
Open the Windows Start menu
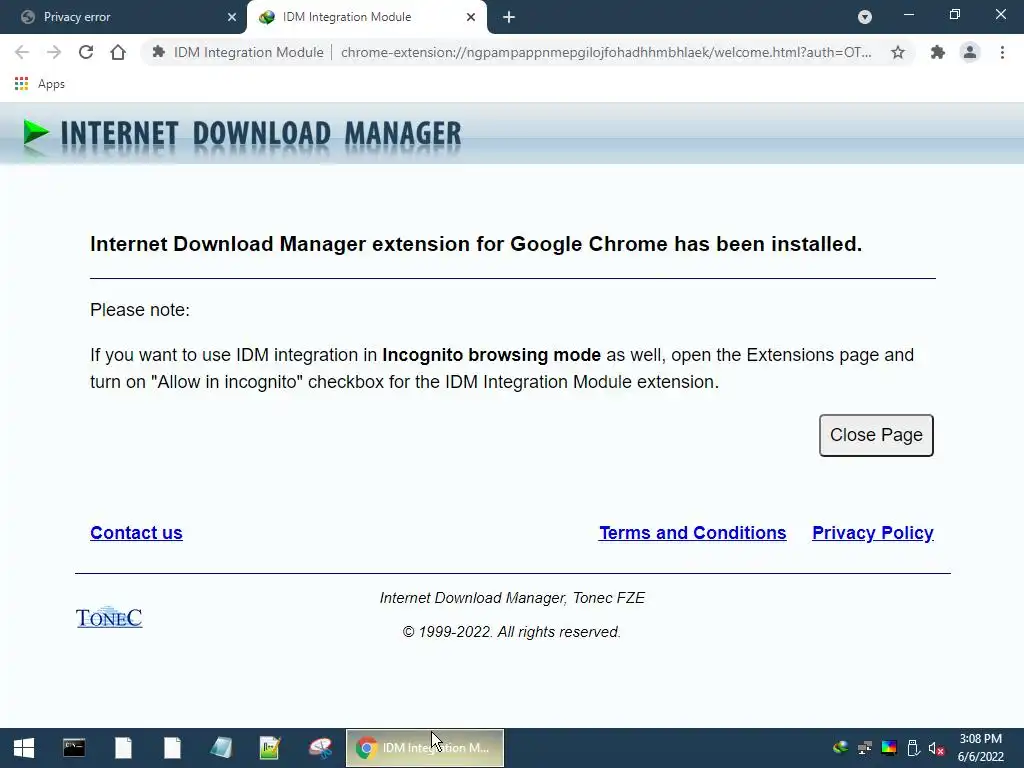pyautogui.click(x=24, y=748)
